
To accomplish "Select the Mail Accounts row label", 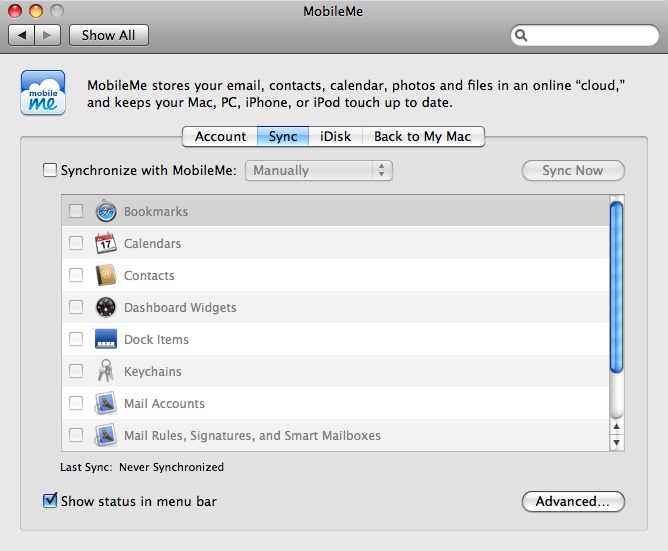I will 164,403.
